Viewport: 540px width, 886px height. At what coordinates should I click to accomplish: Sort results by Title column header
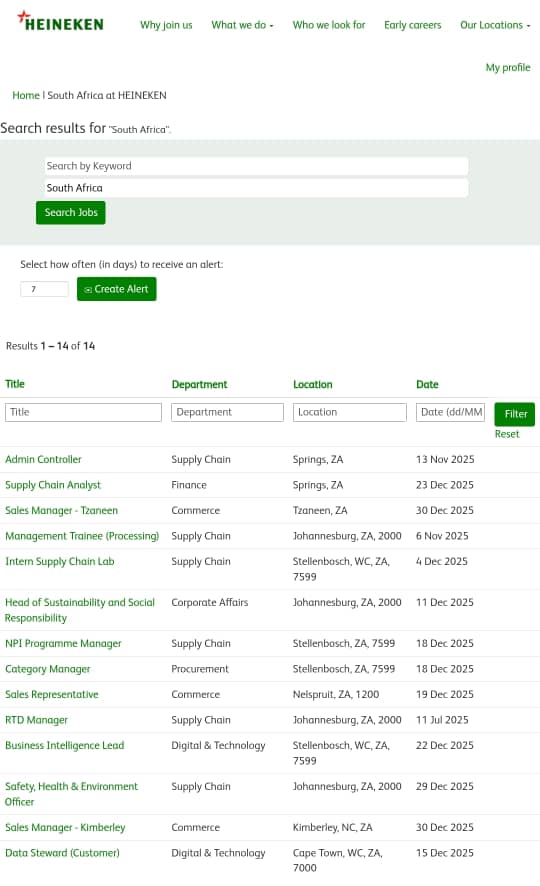15,384
